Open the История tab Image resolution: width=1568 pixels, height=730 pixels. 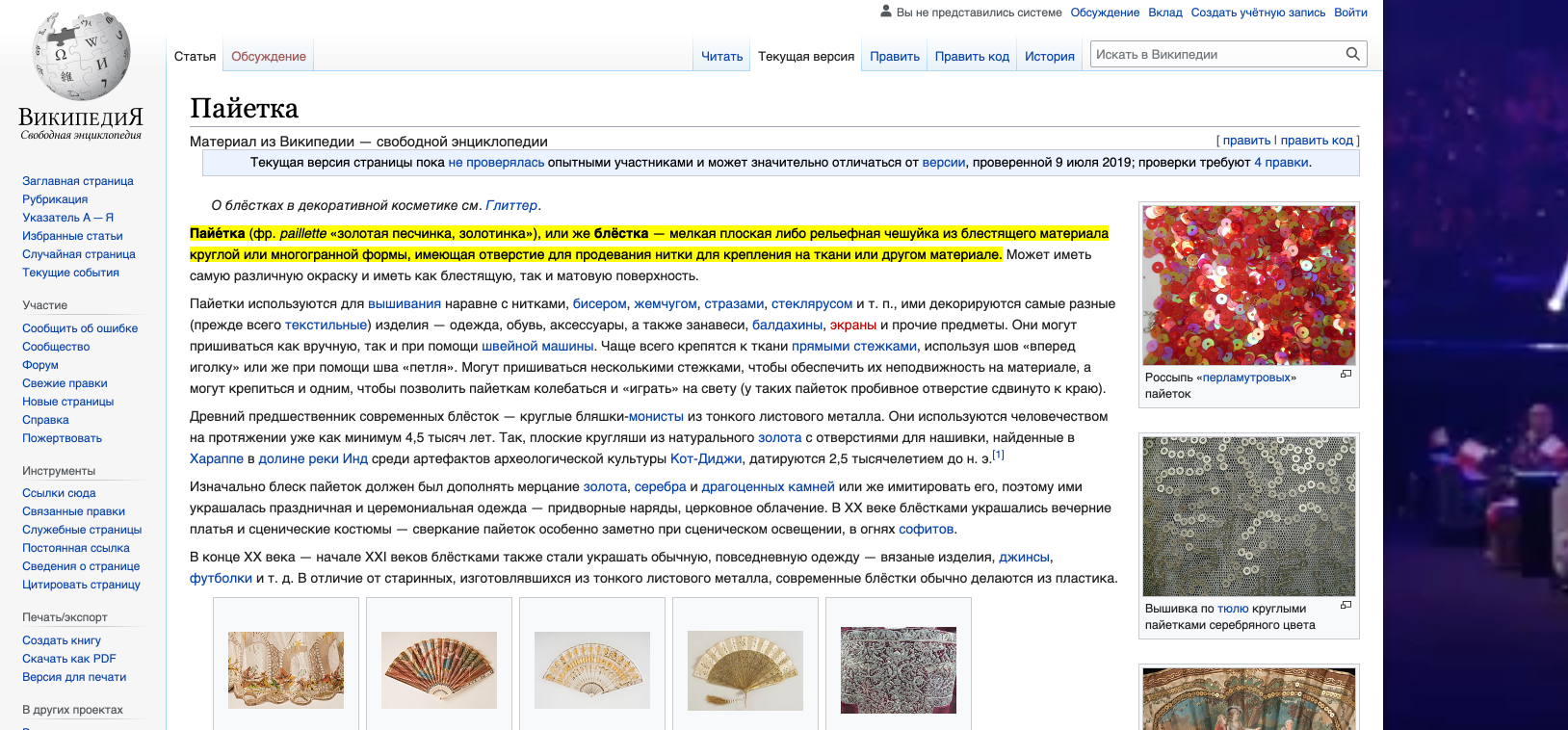1049,57
